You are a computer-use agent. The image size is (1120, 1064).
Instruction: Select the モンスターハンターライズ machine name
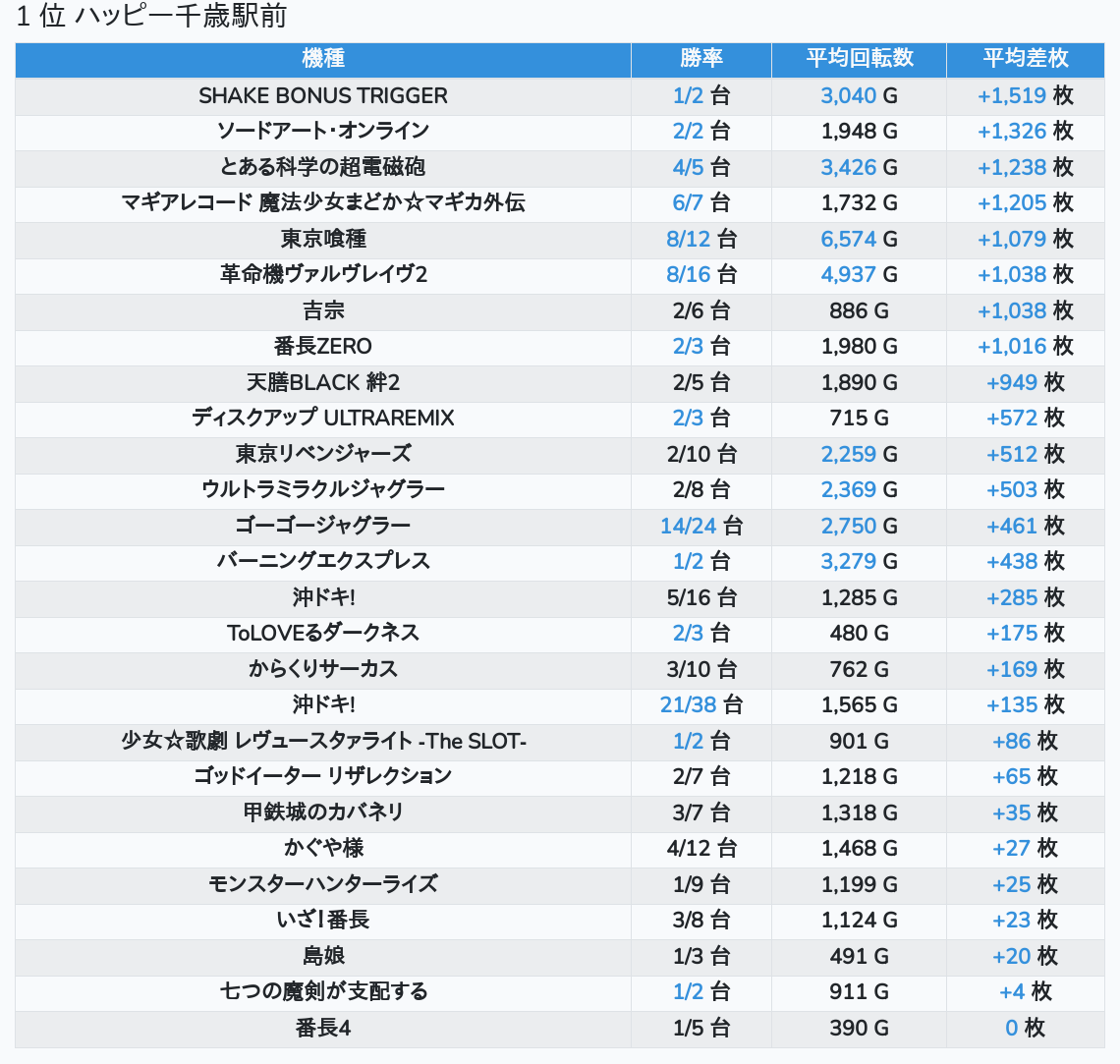coord(323,884)
